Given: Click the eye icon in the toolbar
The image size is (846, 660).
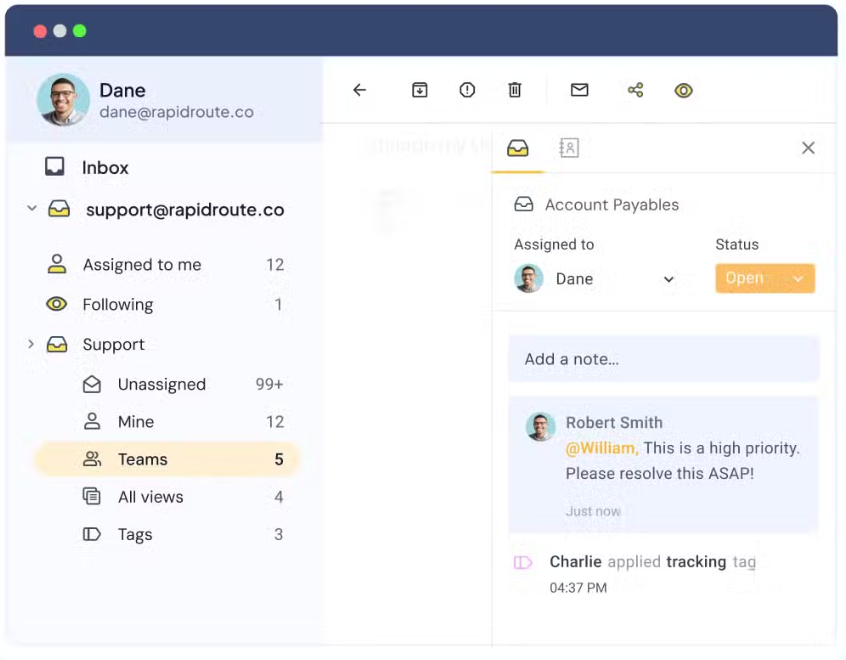Looking at the screenshot, I should click(x=684, y=90).
